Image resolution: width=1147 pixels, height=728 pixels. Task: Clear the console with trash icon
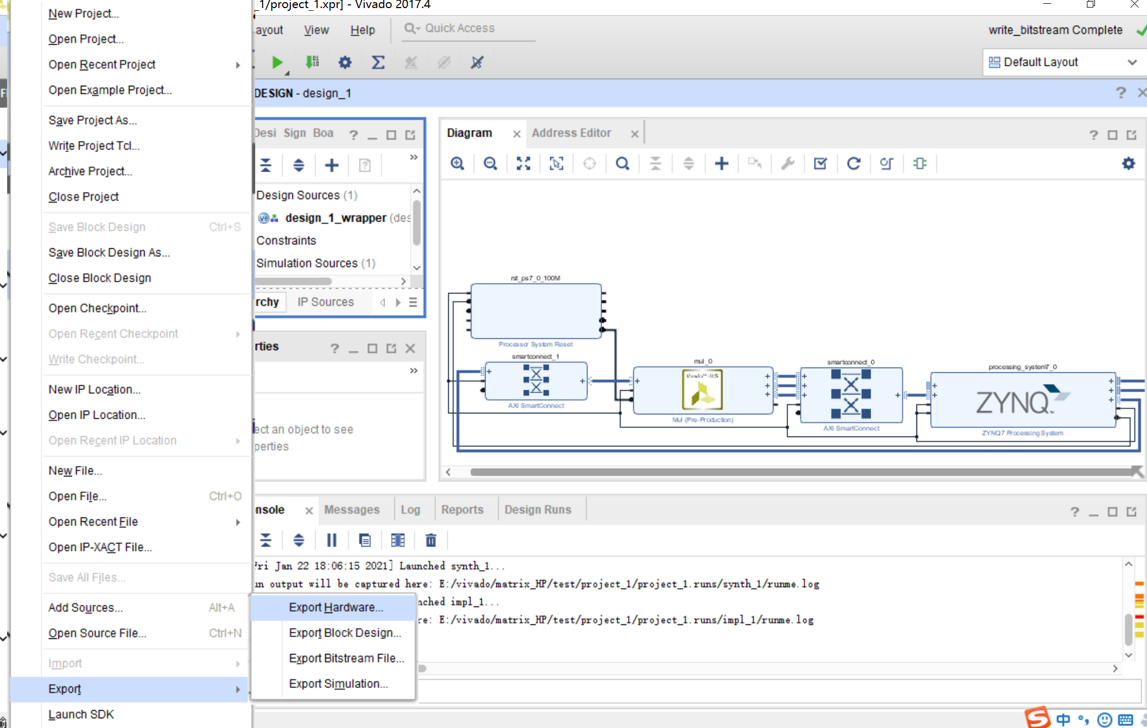(431, 540)
